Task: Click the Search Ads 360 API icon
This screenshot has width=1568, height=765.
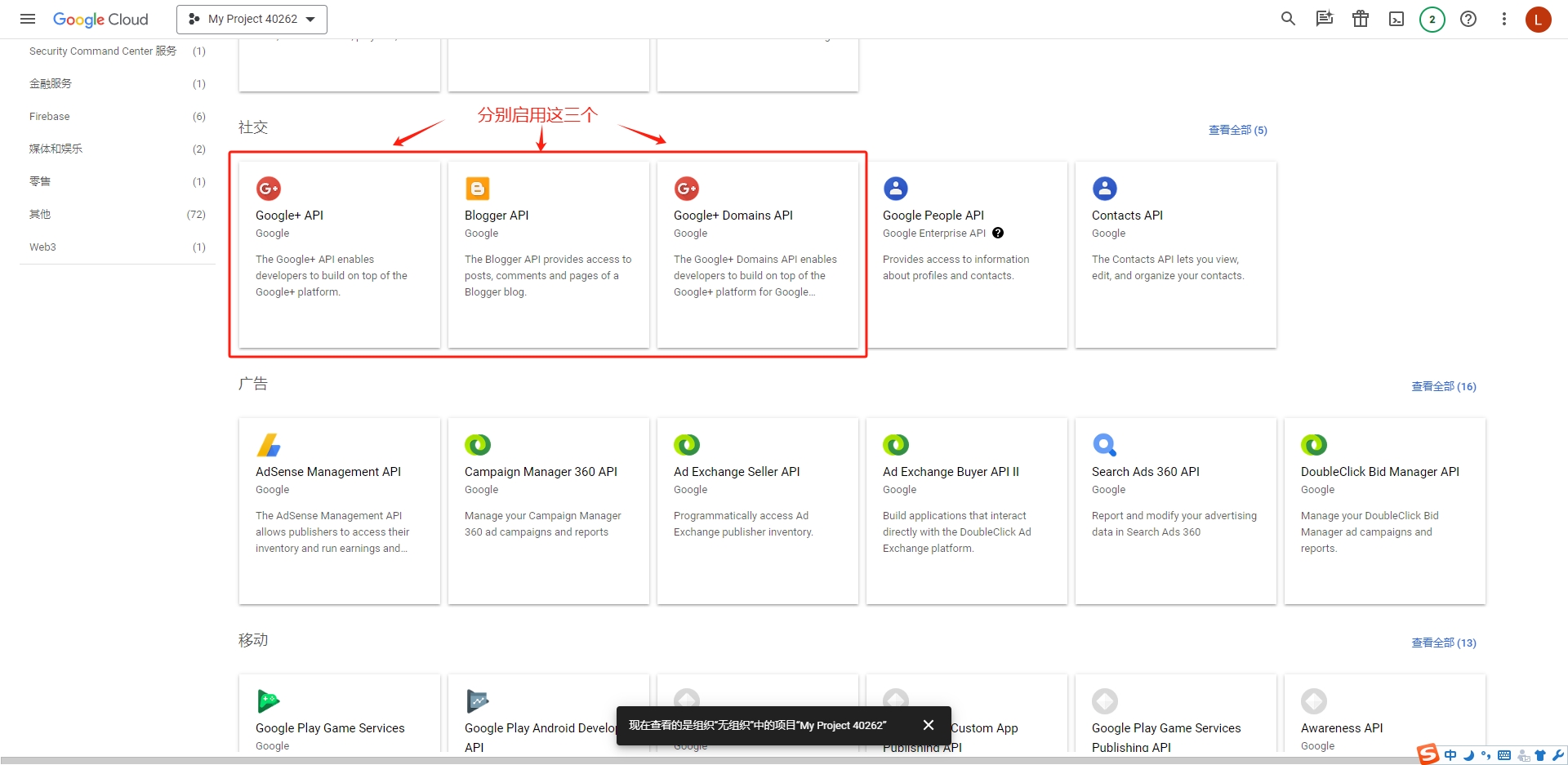Action: 1105,445
